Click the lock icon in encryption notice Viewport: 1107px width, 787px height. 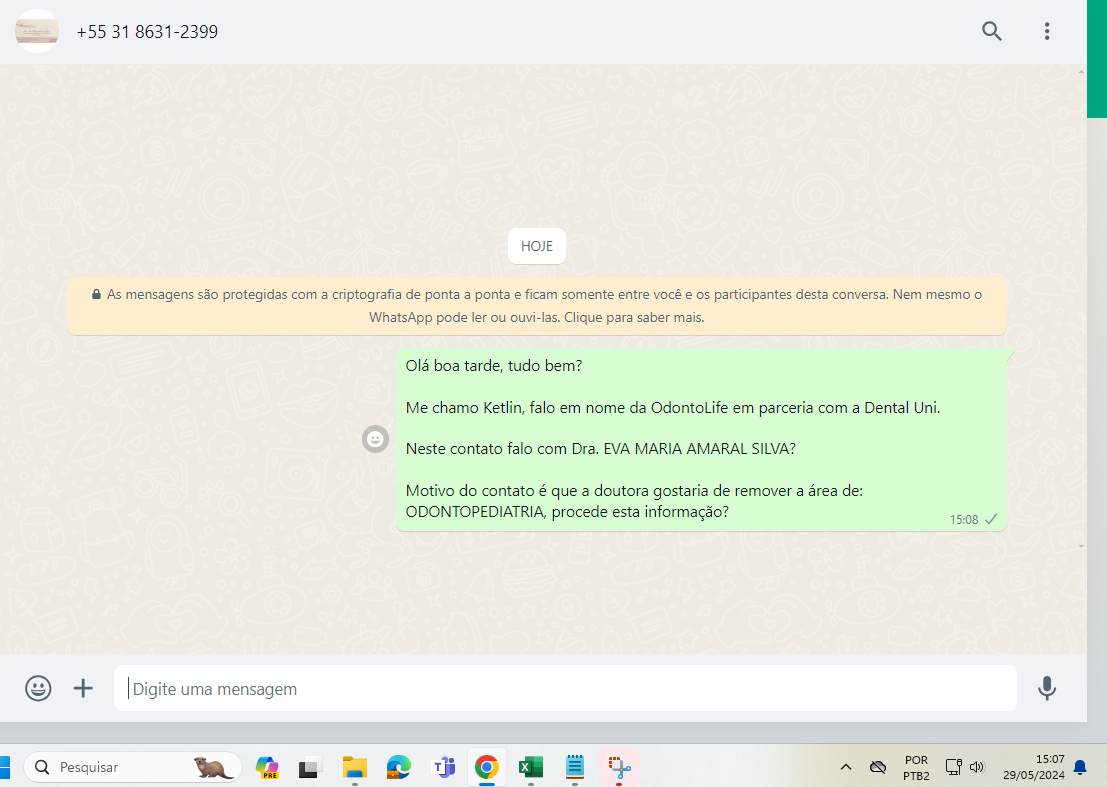click(96, 294)
